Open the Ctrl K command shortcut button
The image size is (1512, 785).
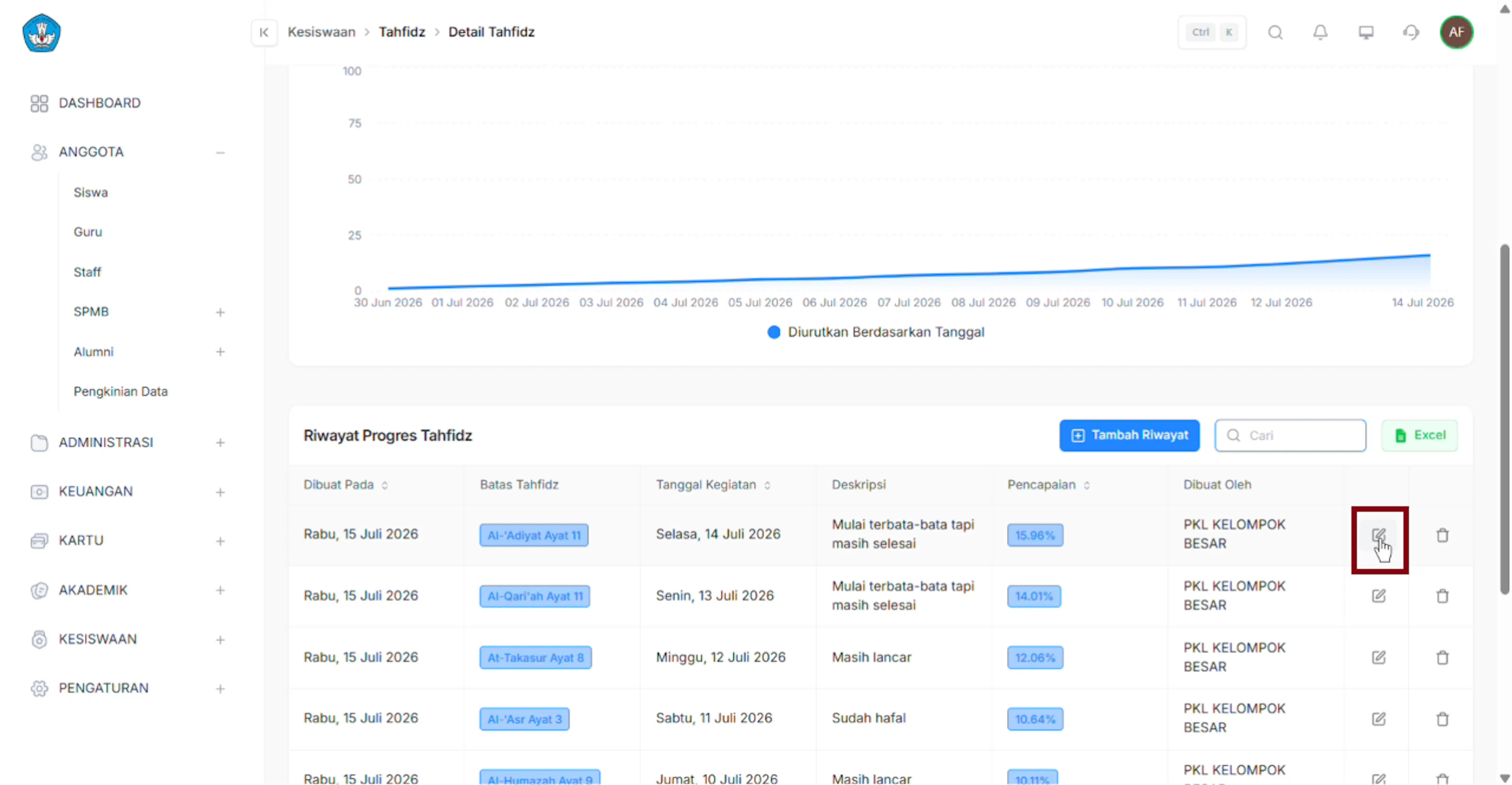pyautogui.click(x=1212, y=32)
